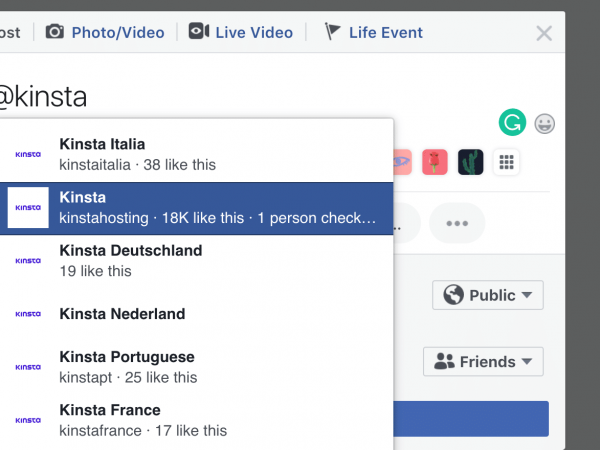This screenshot has height=450, width=600.
Task: Expand the Public audience dropdown
Action: coord(488,295)
